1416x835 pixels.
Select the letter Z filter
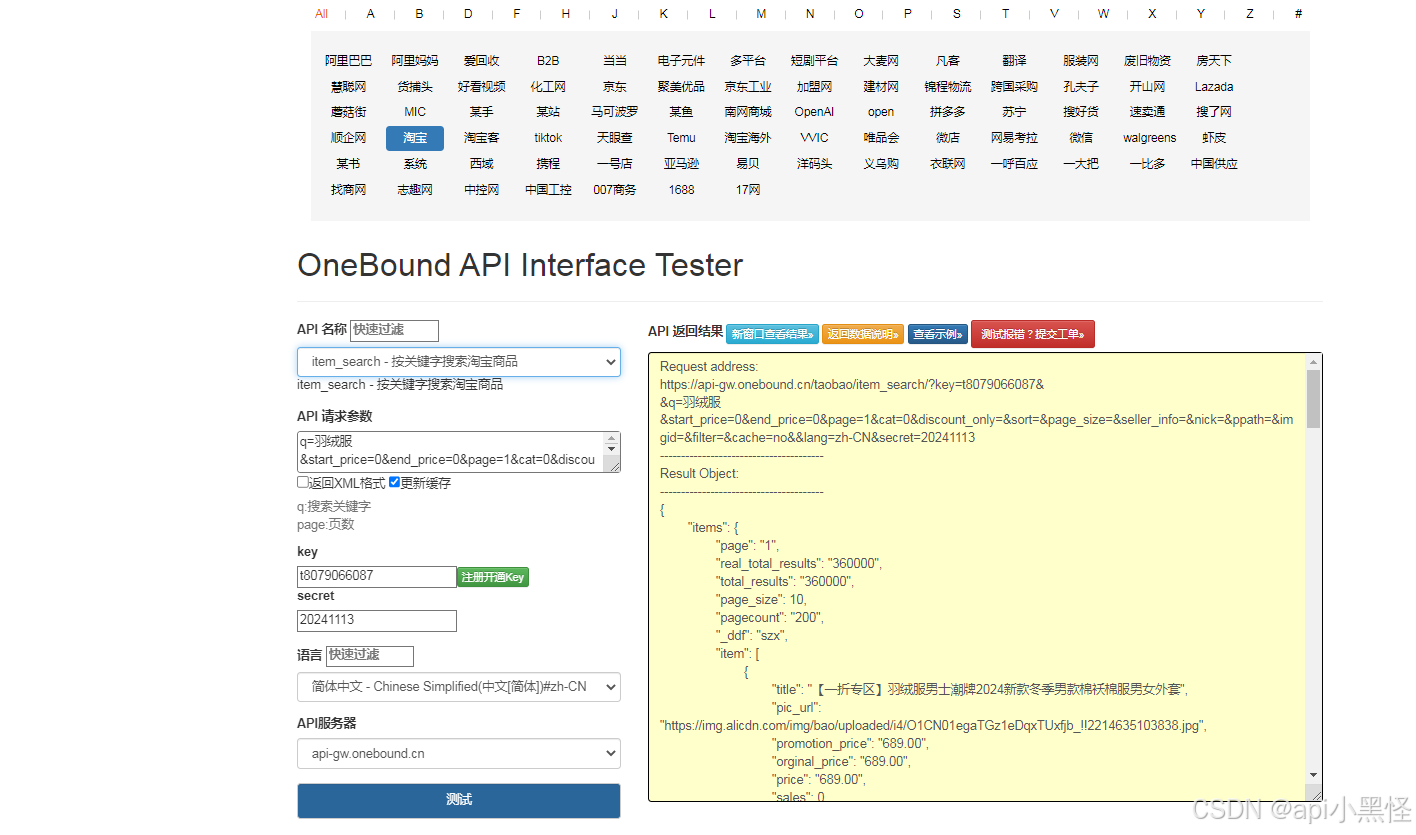click(x=1250, y=14)
